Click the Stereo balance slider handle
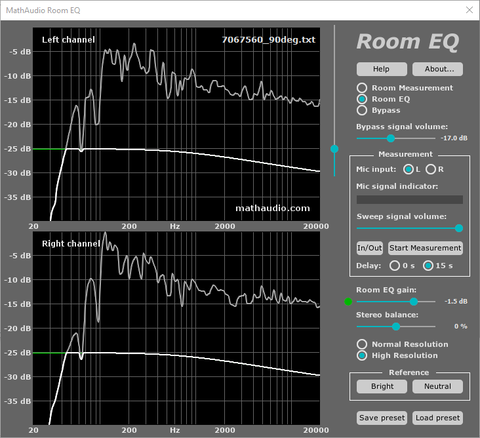480x438 pixels. click(x=396, y=326)
